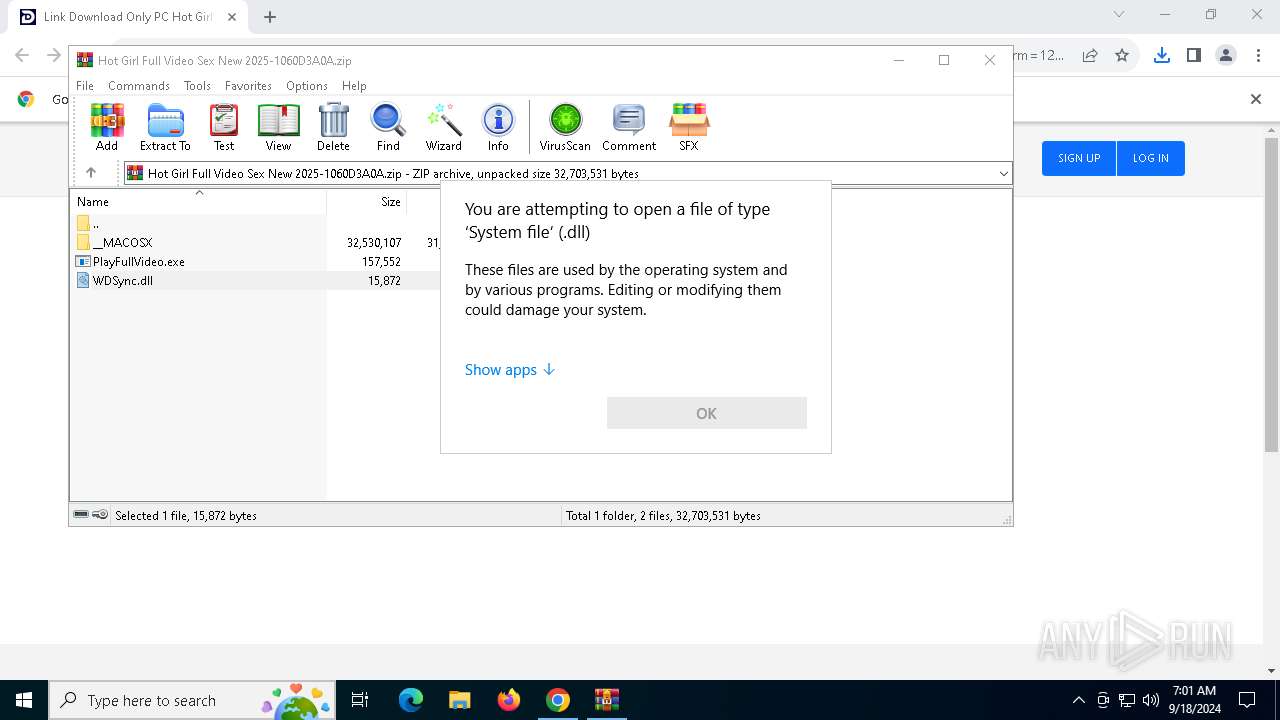Show hidden tray icons chevron

pos(1078,700)
